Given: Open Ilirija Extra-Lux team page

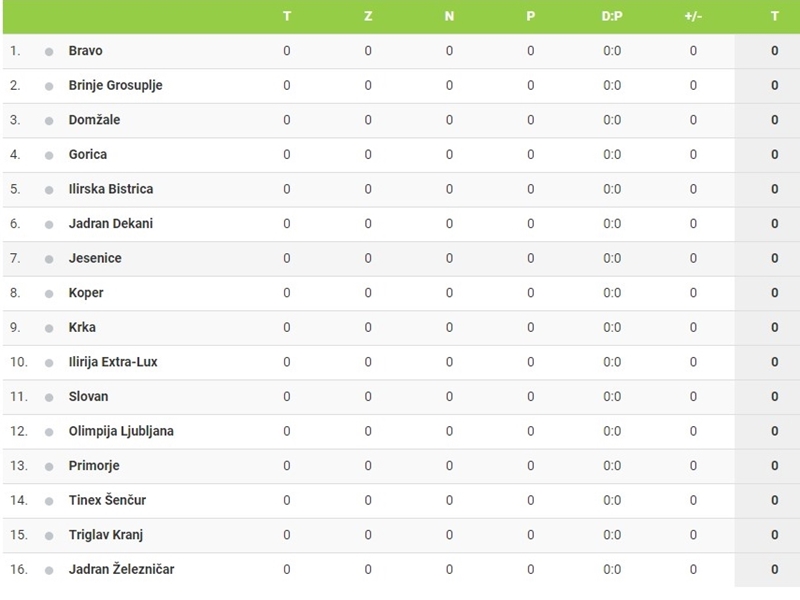Looking at the screenshot, I should click(113, 362).
